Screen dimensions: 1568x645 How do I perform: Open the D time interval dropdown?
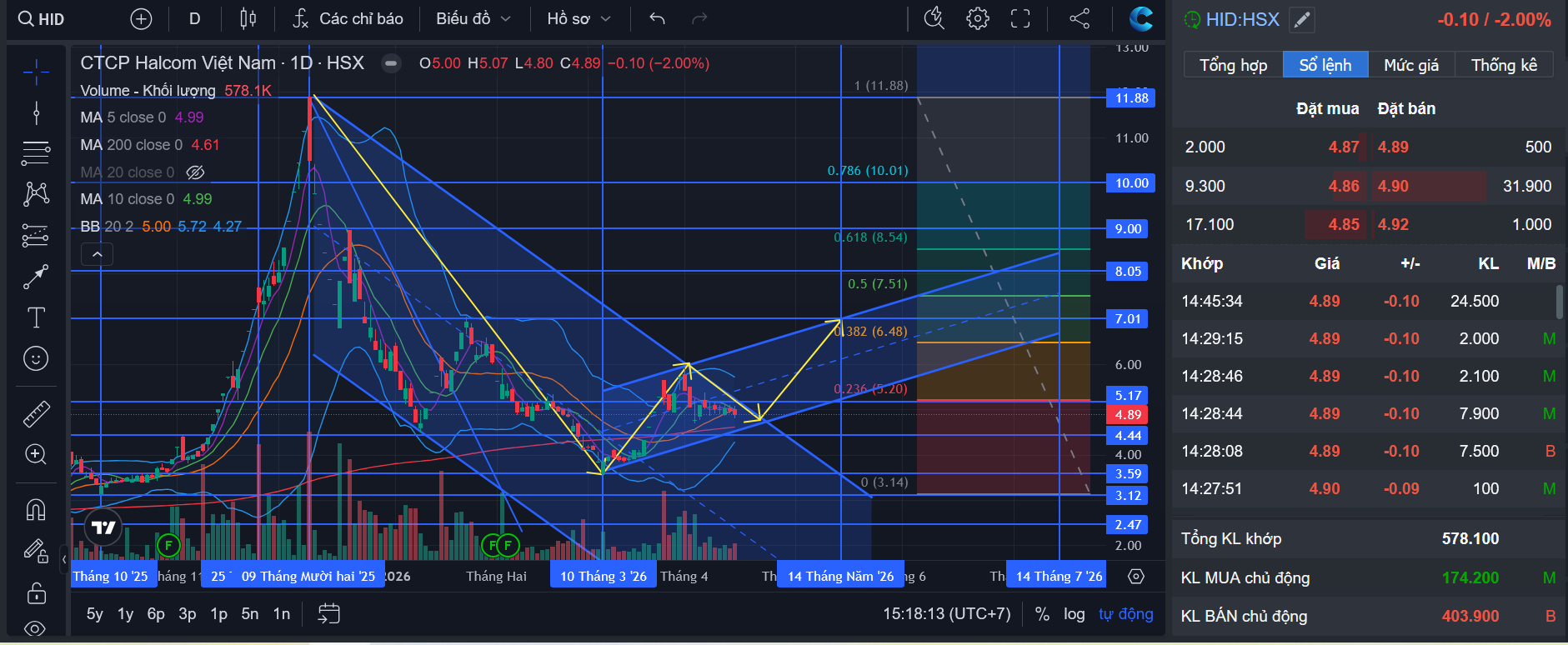(x=195, y=19)
